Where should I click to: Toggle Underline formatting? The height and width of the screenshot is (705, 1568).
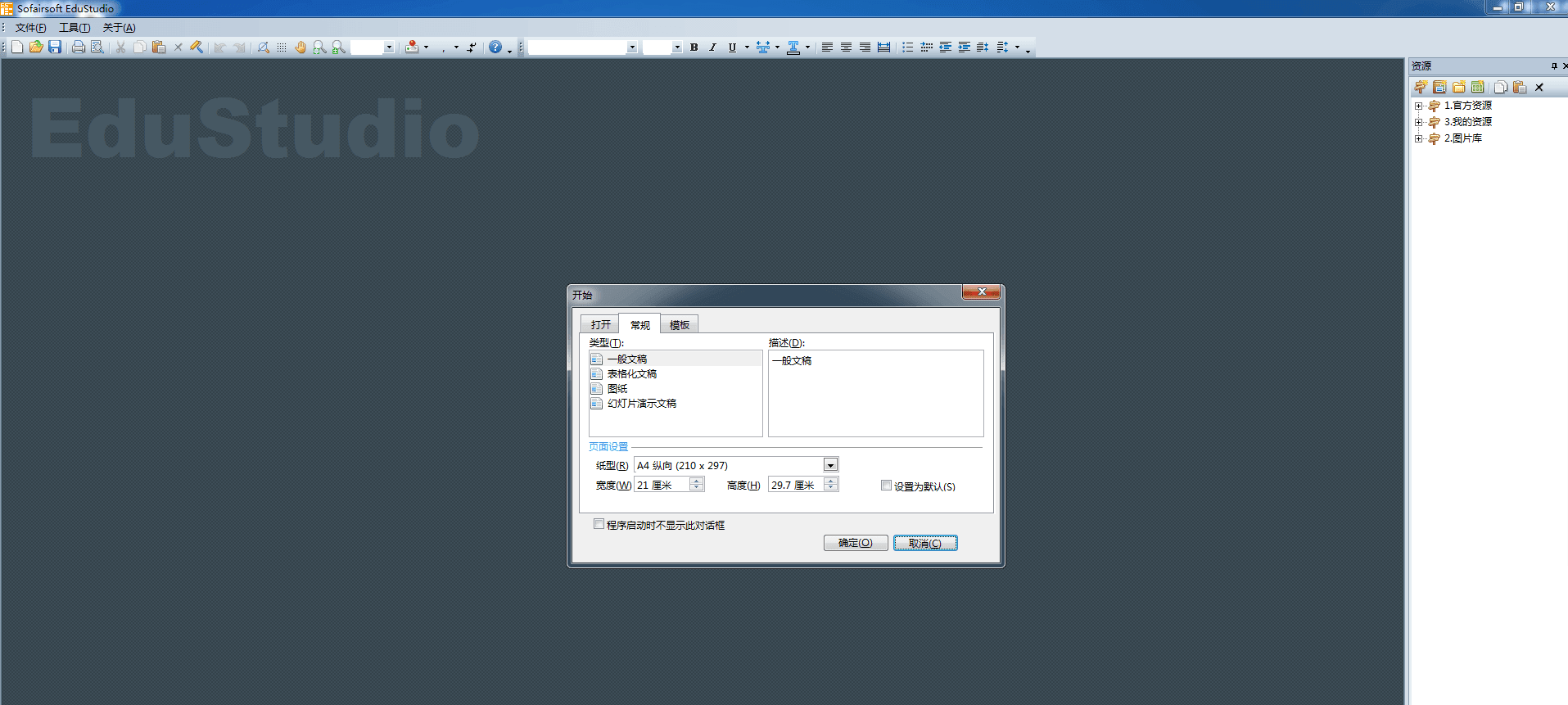pyautogui.click(x=732, y=47)
